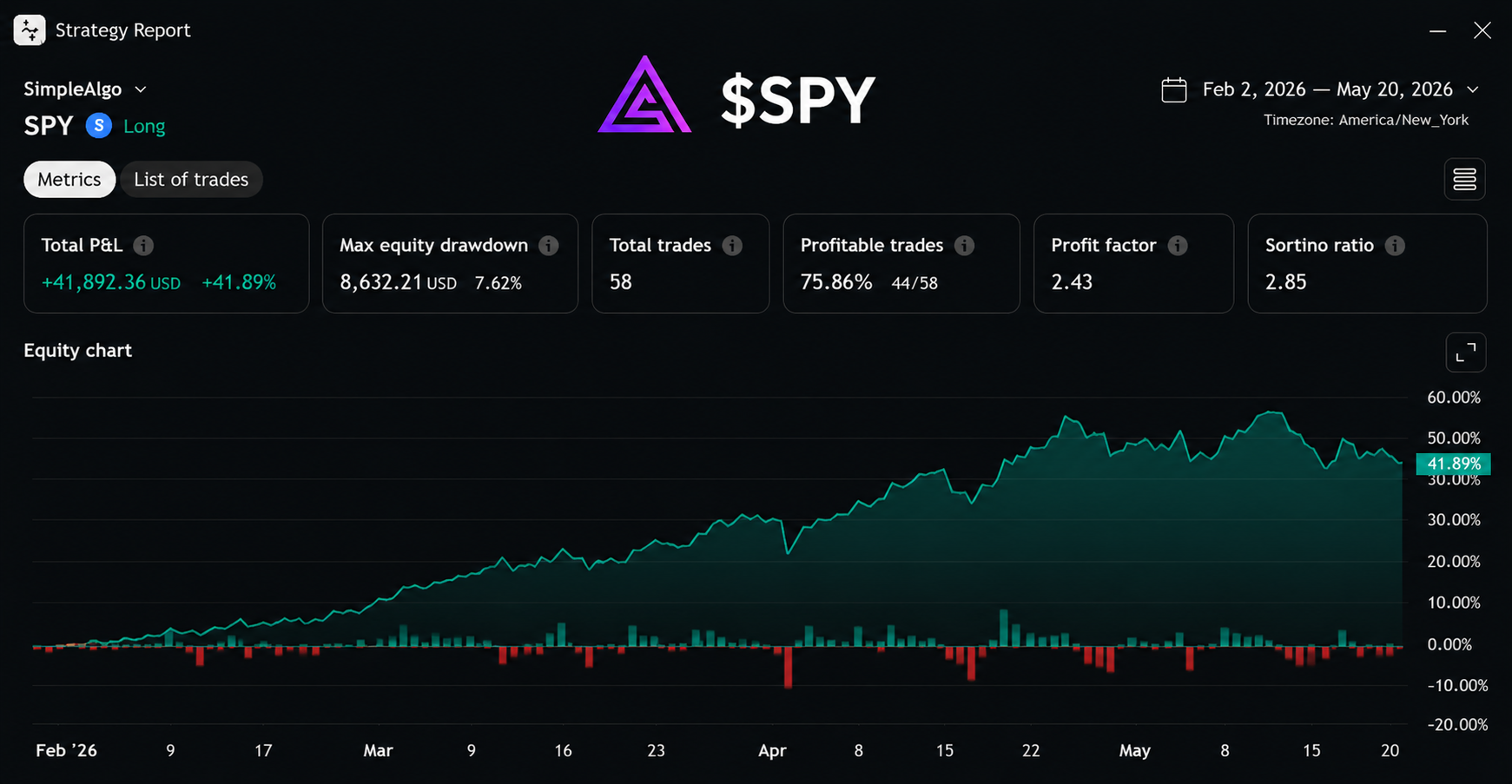
Task: Open the metrics layout list icon
Action: point(1464,179)
